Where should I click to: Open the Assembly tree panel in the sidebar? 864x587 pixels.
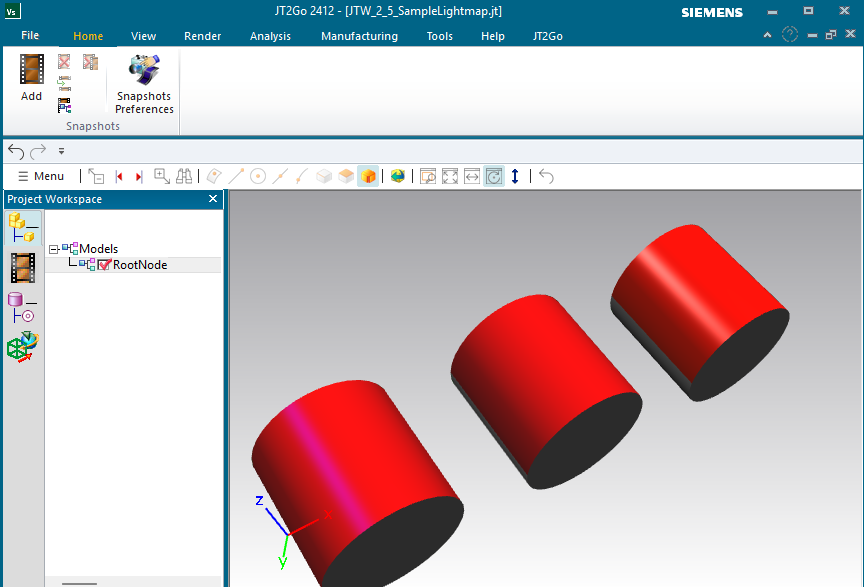(23, 228)
